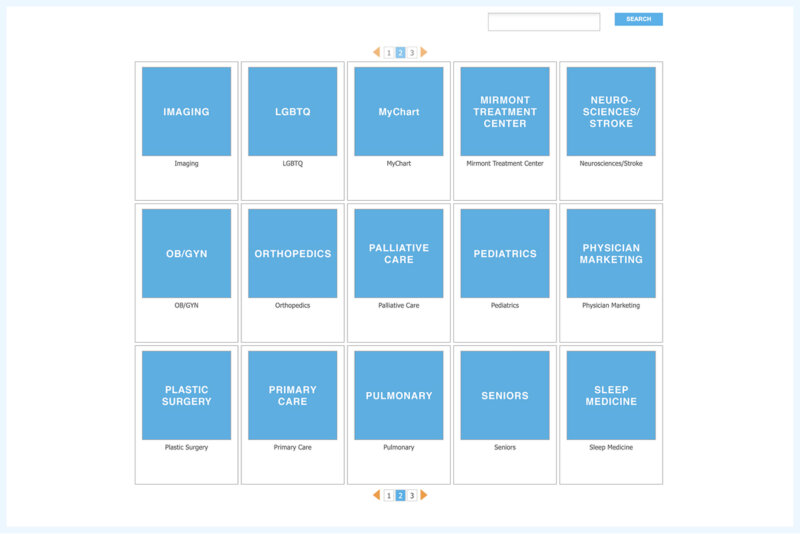Select page 3 in bottom pagination
This screenshot has height=534, width=800.
pos(412,495)
